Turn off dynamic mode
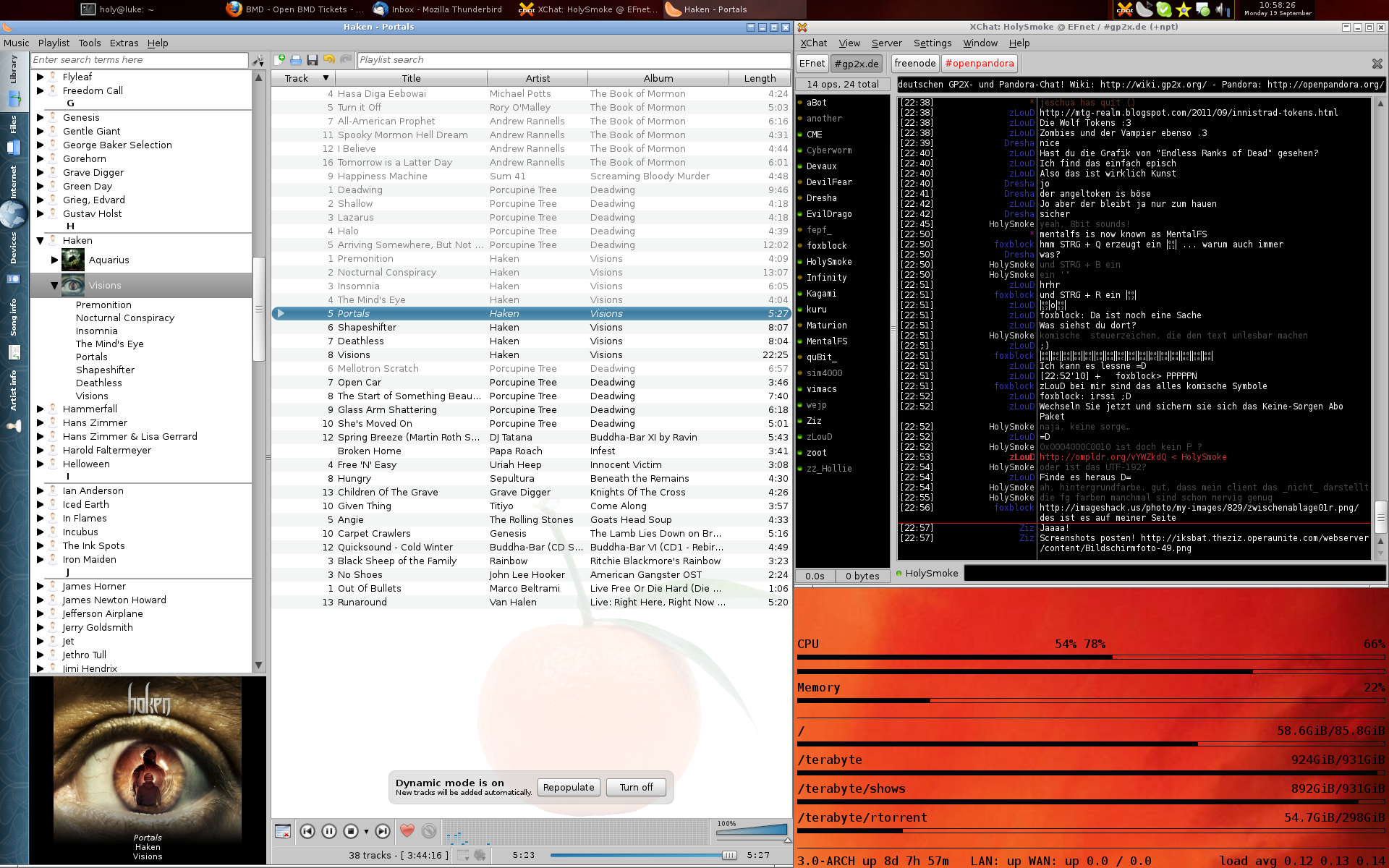1389x868 pixels. (636, 787)
